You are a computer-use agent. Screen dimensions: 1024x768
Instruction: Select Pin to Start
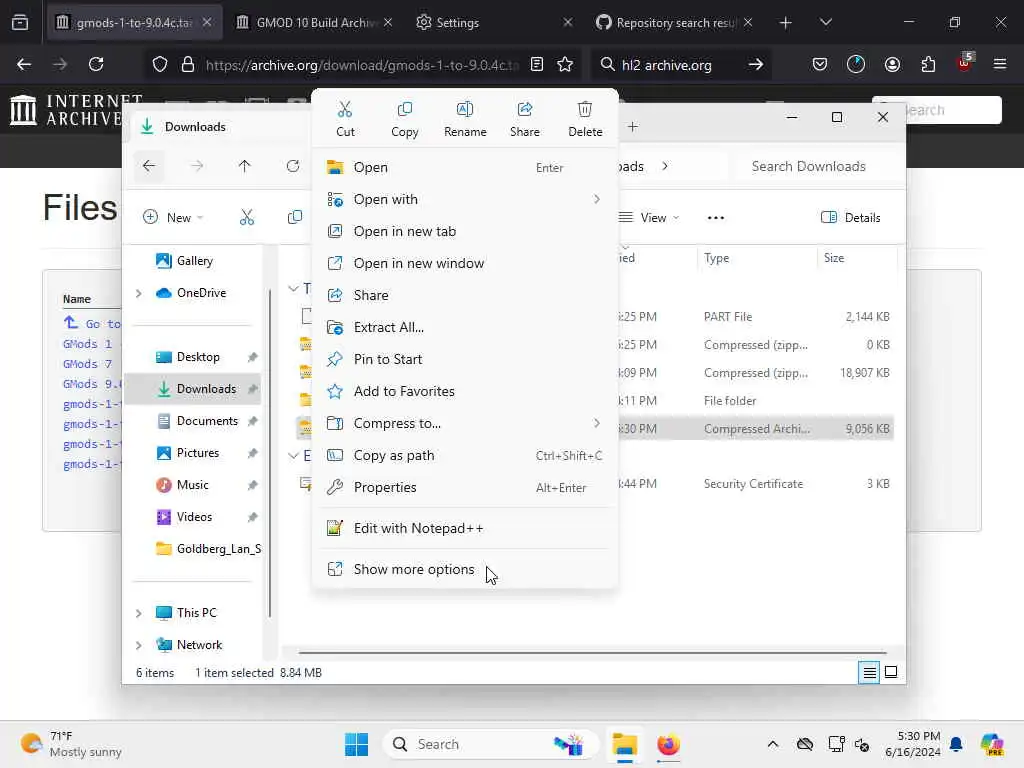point(464,359)
